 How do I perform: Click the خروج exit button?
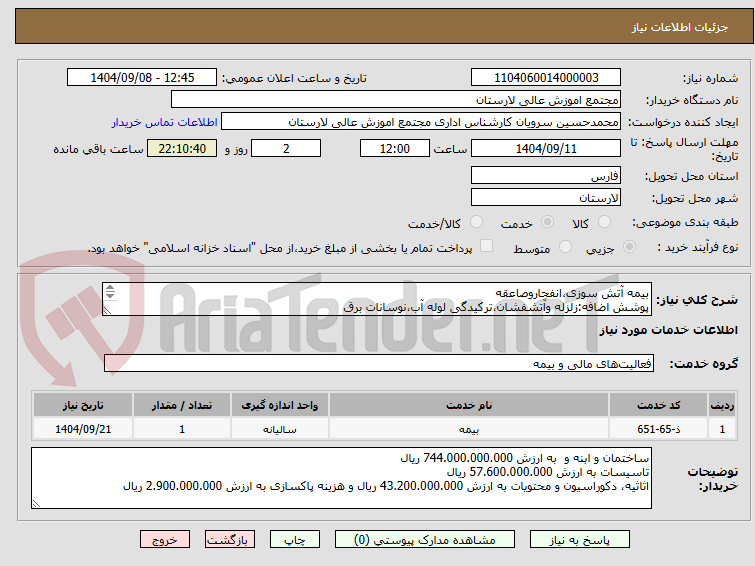click(x=165, y=540)
